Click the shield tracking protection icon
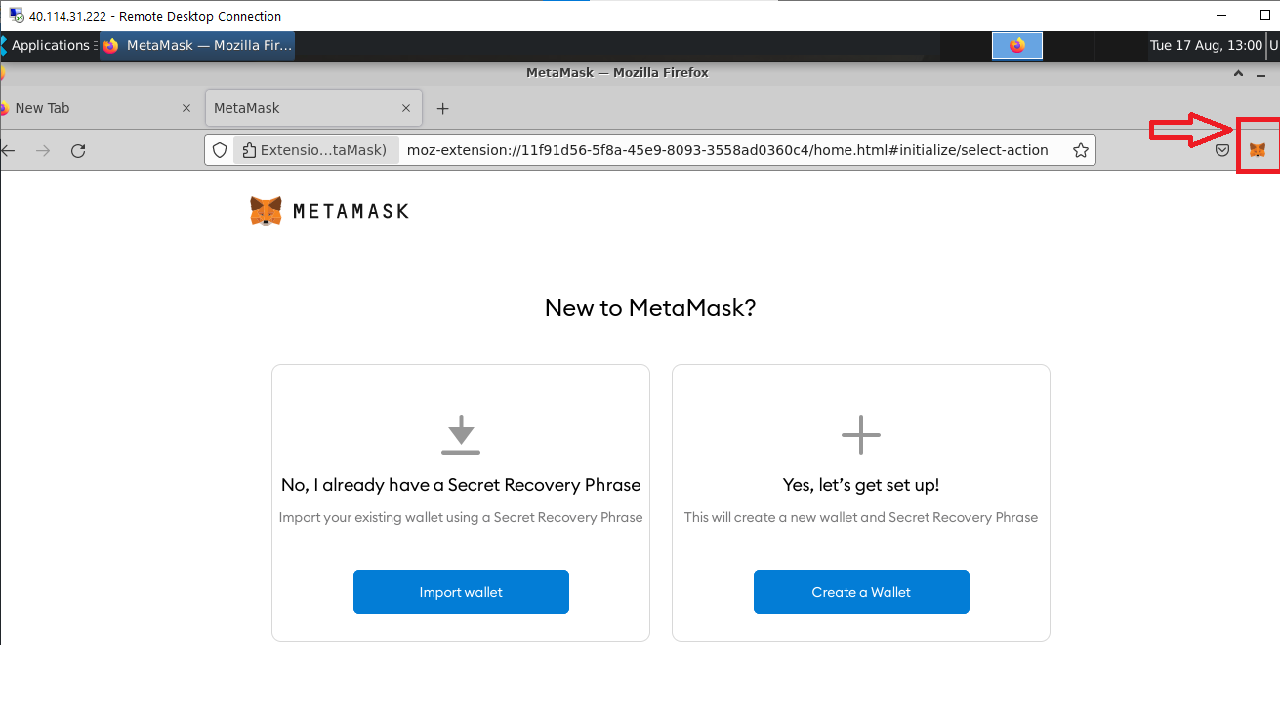 pyautogui.click(x=221, y=150)
